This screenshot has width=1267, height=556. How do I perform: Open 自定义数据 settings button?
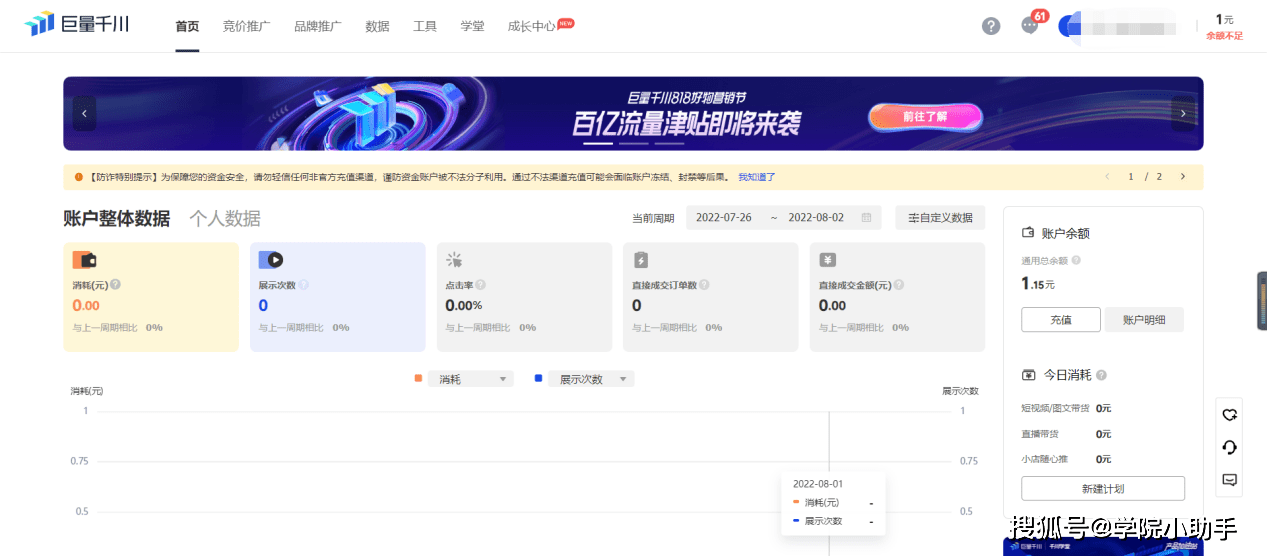(940, 217)
